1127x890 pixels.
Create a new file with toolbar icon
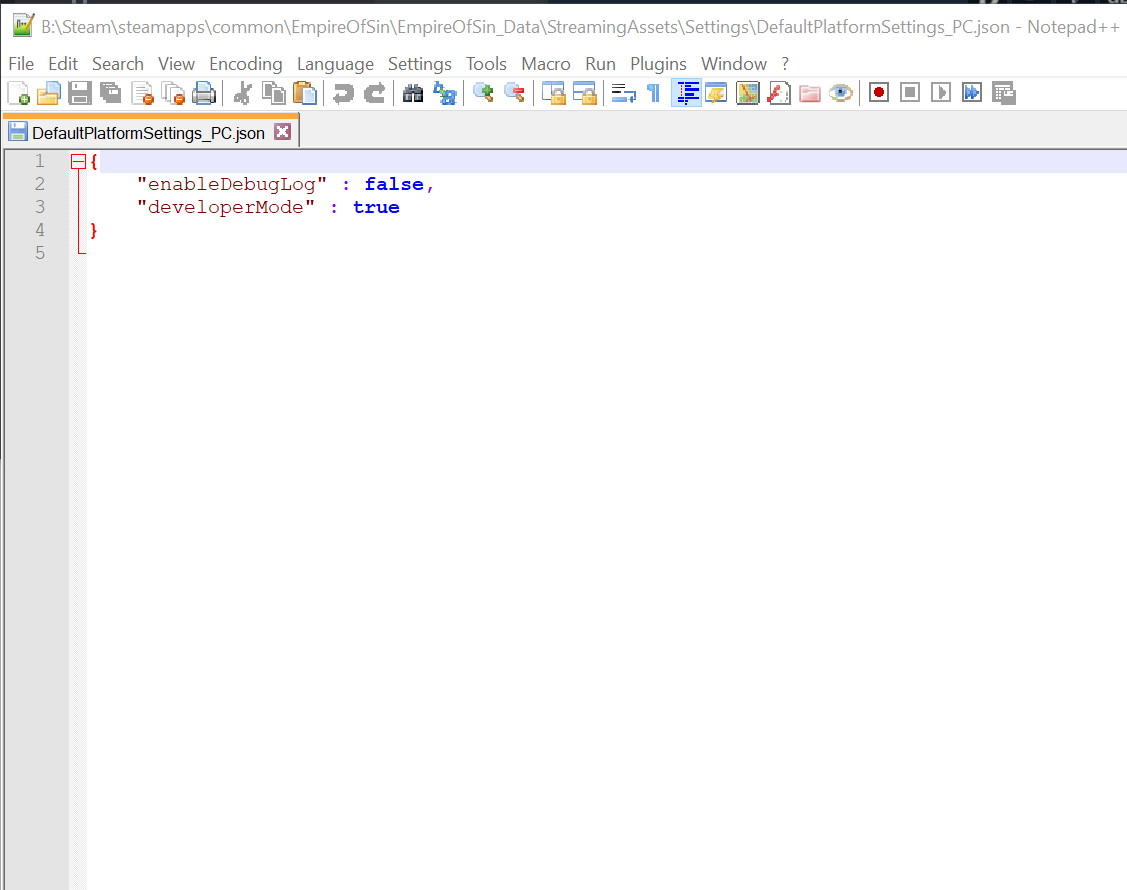18,93
